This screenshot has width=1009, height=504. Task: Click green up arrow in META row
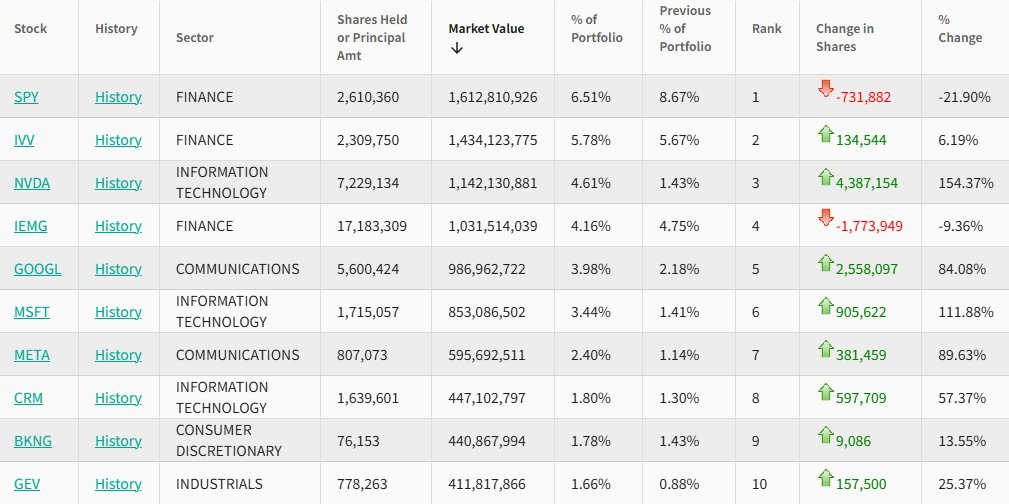(x=826, y=349)
